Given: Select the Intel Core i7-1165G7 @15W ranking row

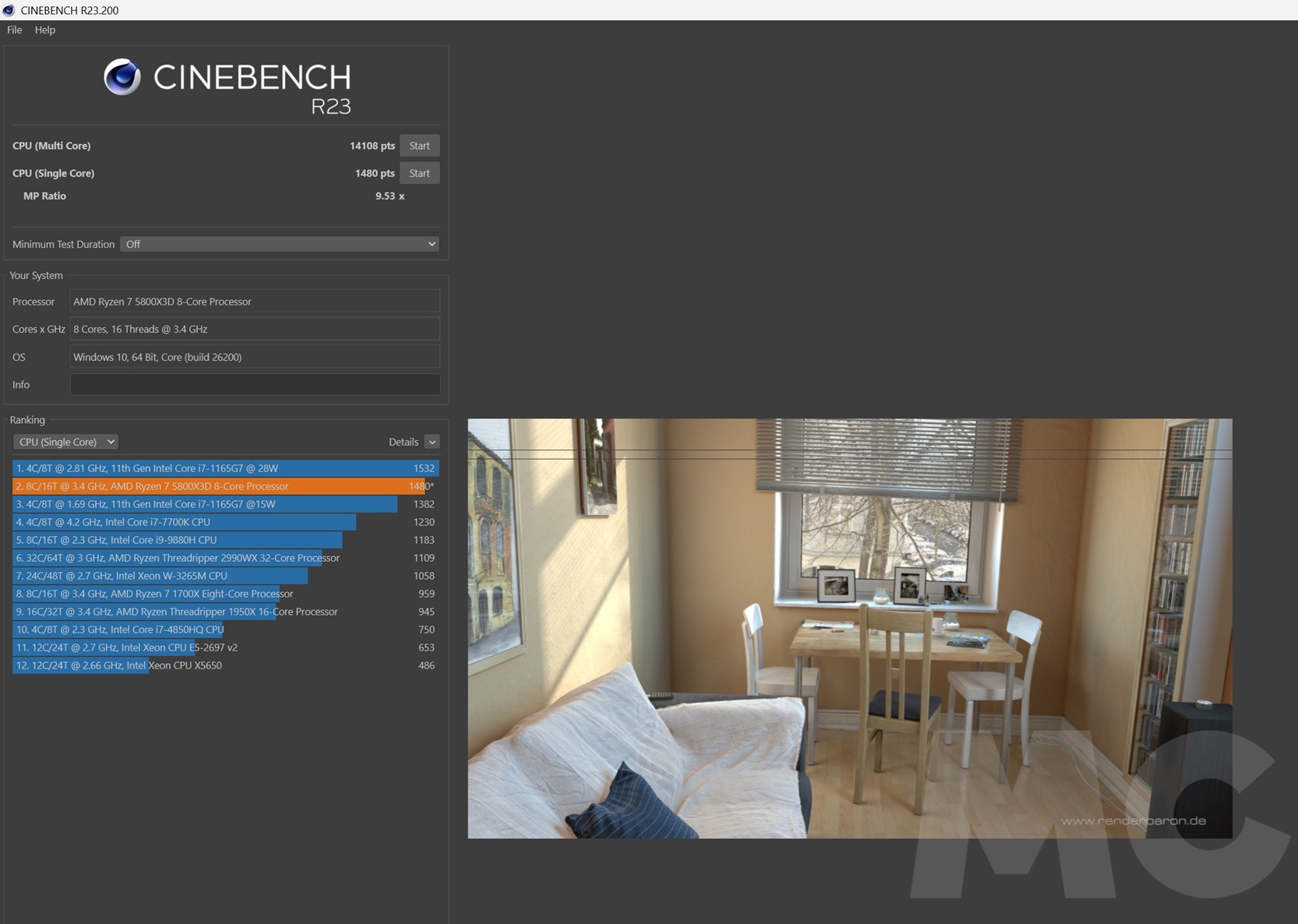Looking at the screenshot, I should 225,504.
